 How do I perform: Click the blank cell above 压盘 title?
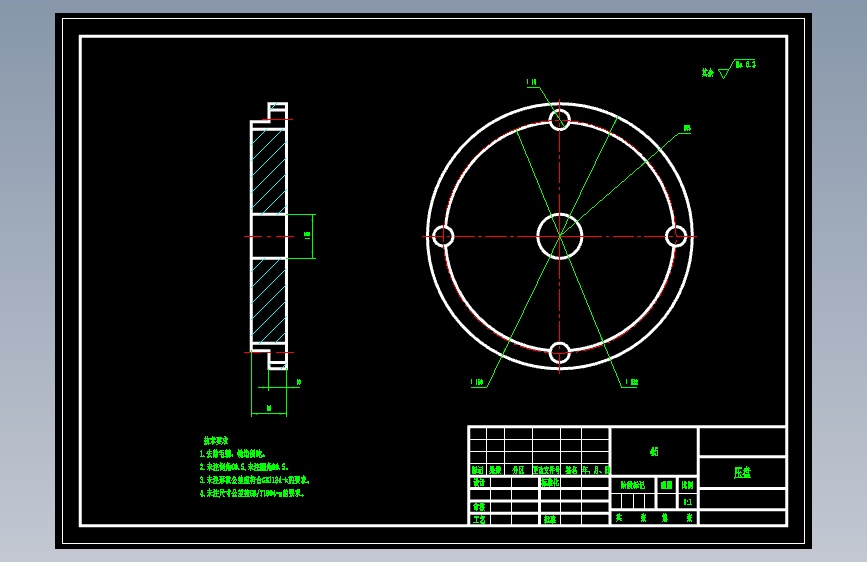click(743, 441)
